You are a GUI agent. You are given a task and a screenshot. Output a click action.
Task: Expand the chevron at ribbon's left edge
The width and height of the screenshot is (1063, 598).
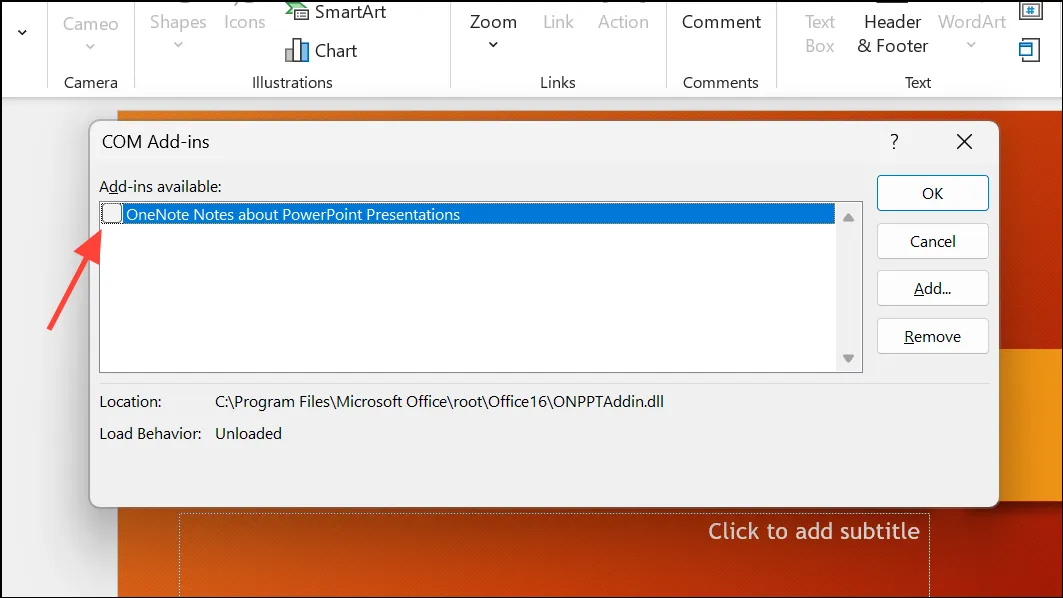tap(22, 32)
